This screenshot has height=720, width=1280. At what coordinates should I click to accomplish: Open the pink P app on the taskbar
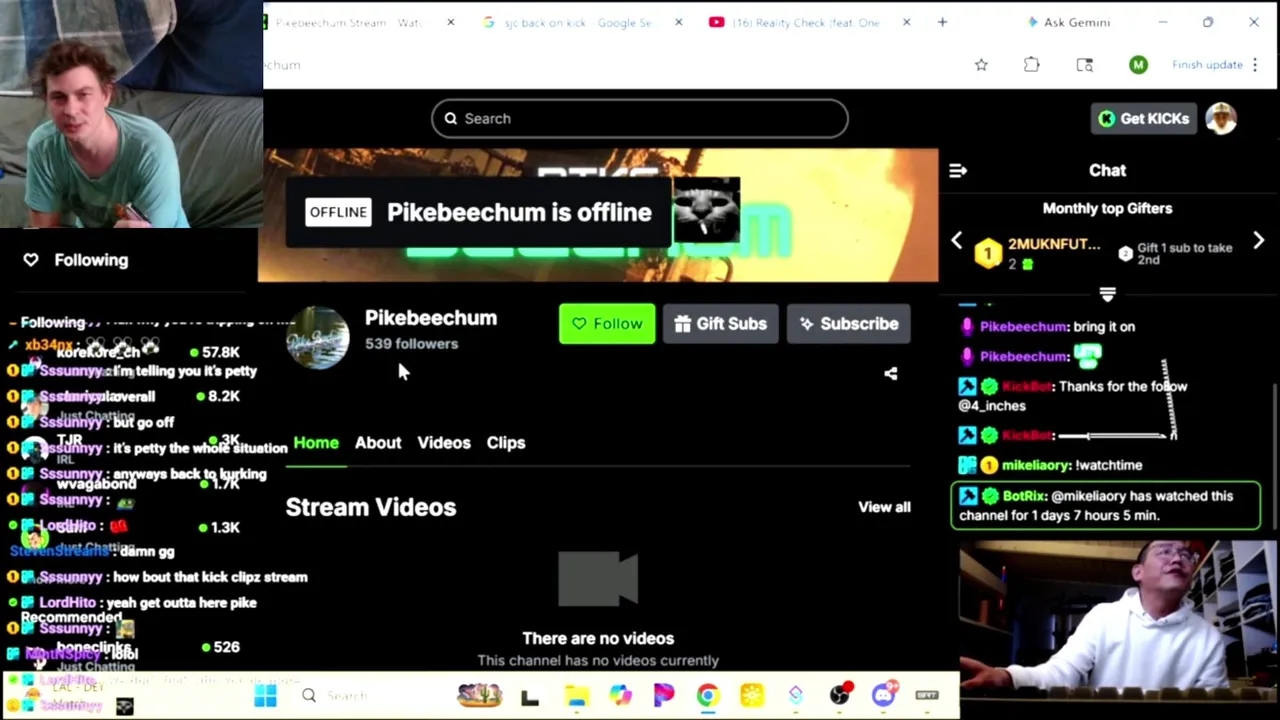coord(664,696)
